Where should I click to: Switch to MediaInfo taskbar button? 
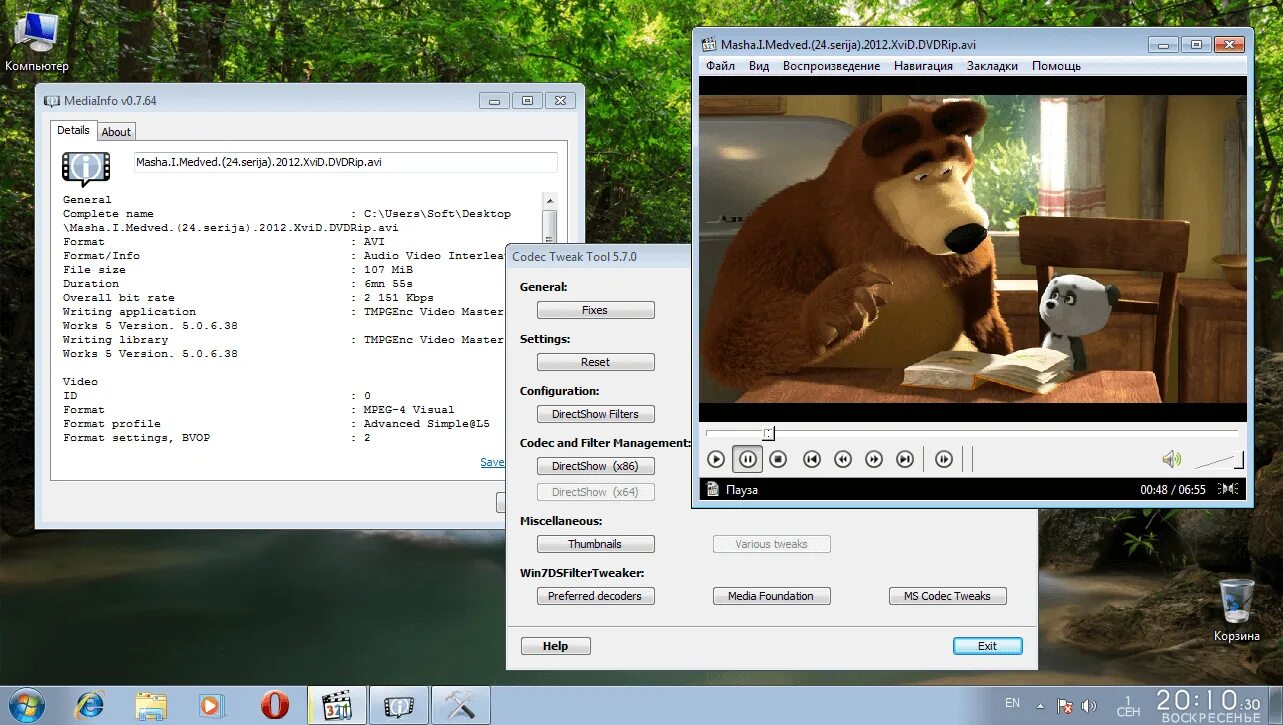pyautogui.click(x=399, y=705)
